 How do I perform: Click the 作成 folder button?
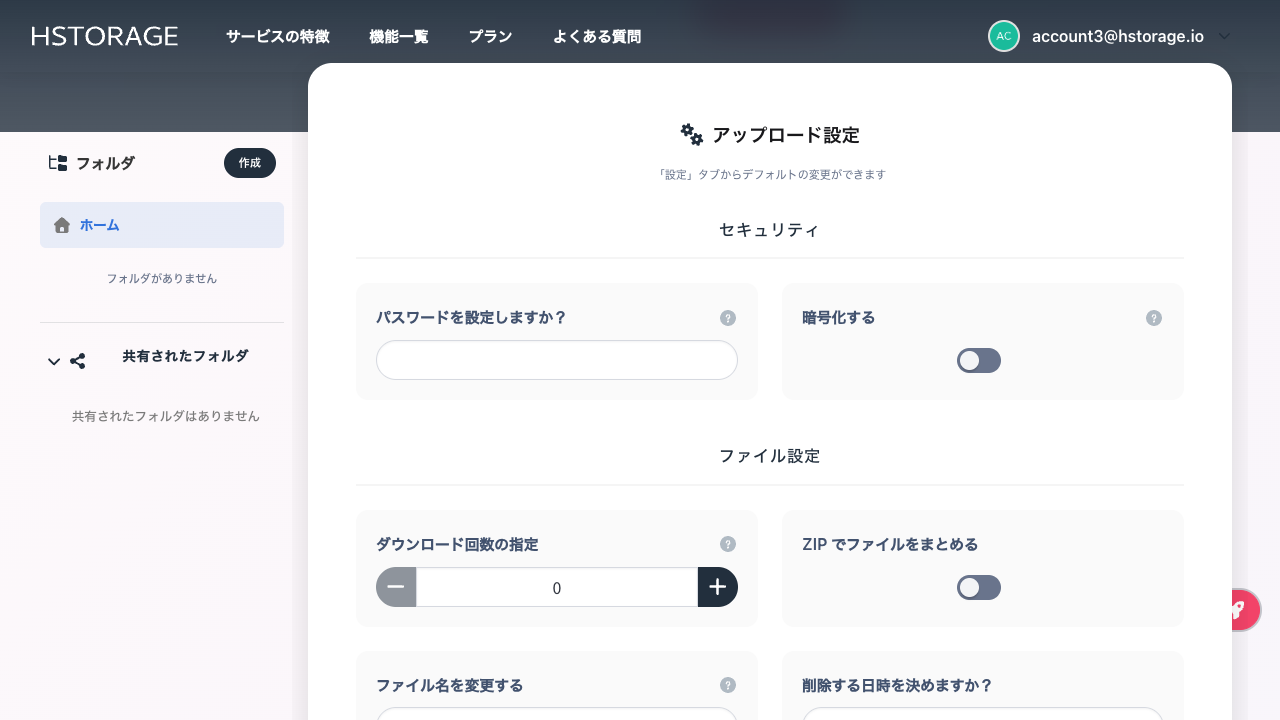click(x=250, y=163)
